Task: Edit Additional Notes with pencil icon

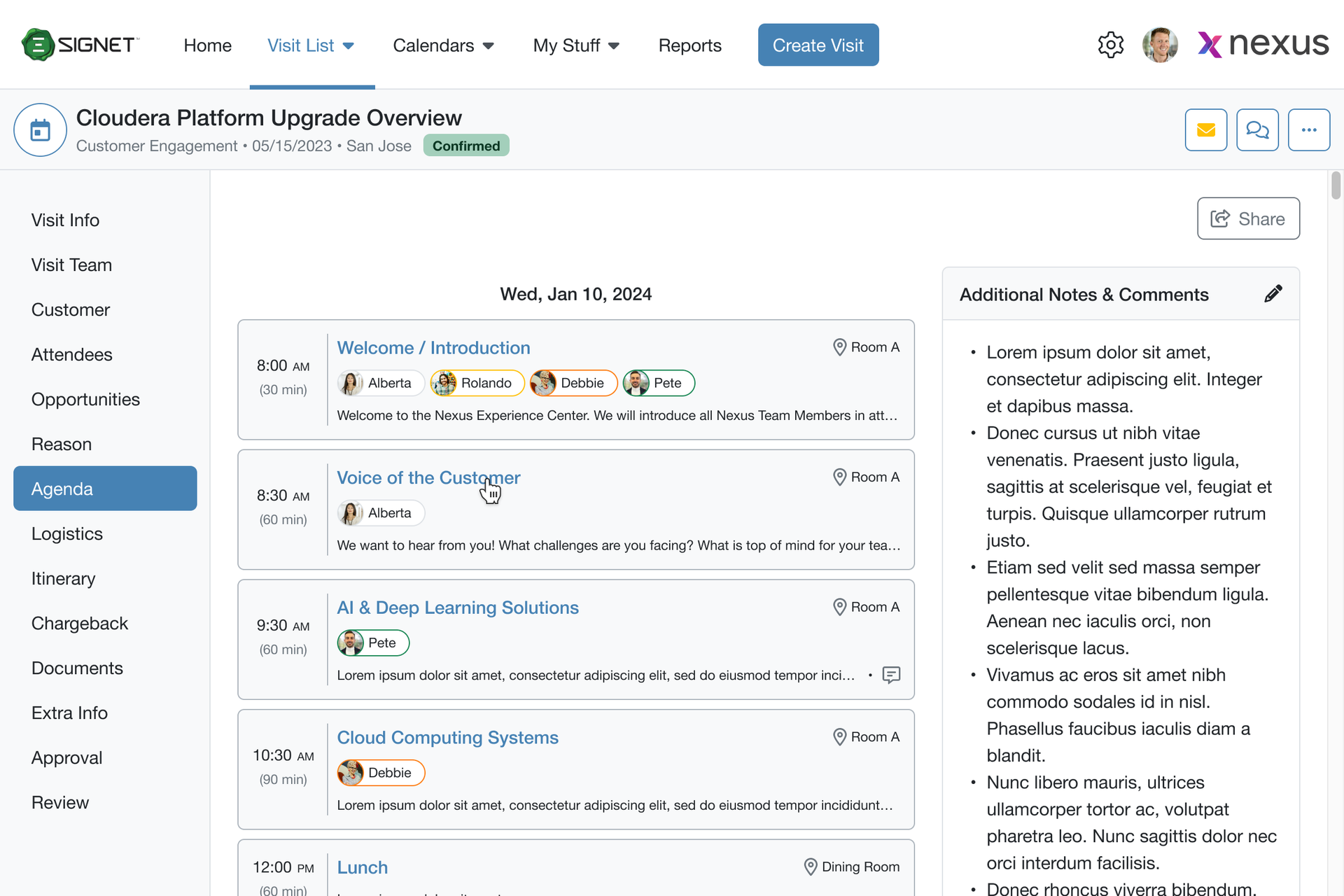Action: click(1273, 294)
